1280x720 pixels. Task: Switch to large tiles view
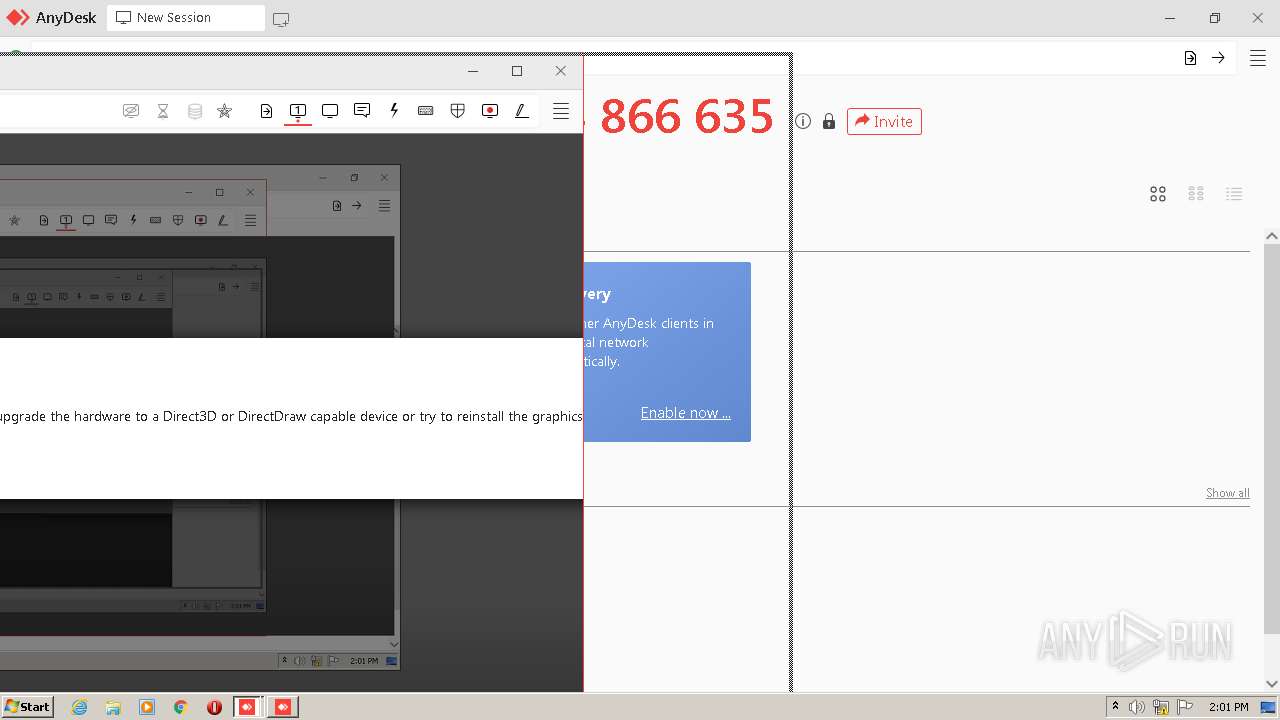[x=1158, y=194]
